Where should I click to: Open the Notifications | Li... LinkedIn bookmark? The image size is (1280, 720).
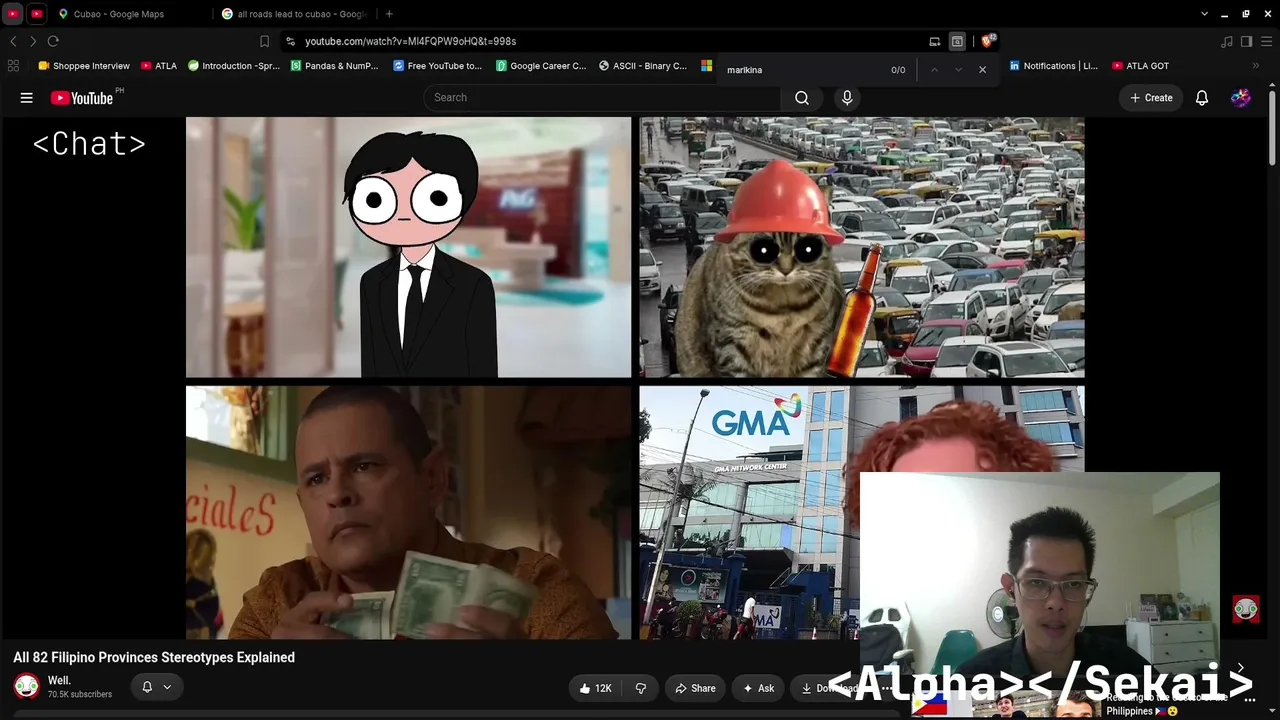pos(1053,66)
